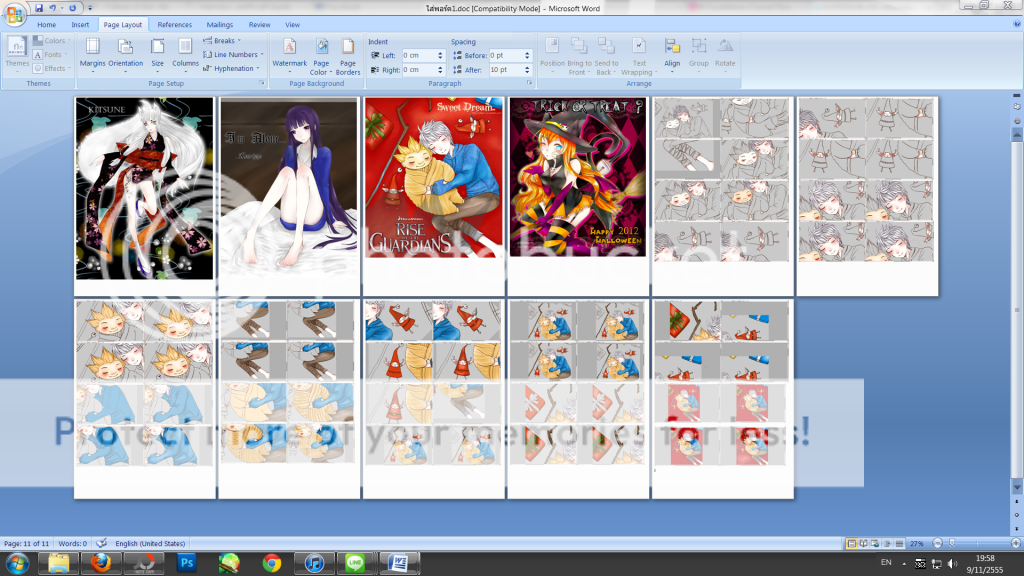Click the Page 11 of 11 indicator
The image size is (1024, 576).
[27, 543]
